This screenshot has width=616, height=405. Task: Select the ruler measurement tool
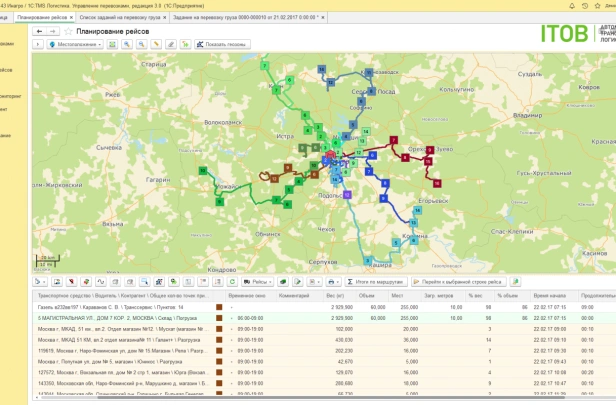click(x=156, y=44)
